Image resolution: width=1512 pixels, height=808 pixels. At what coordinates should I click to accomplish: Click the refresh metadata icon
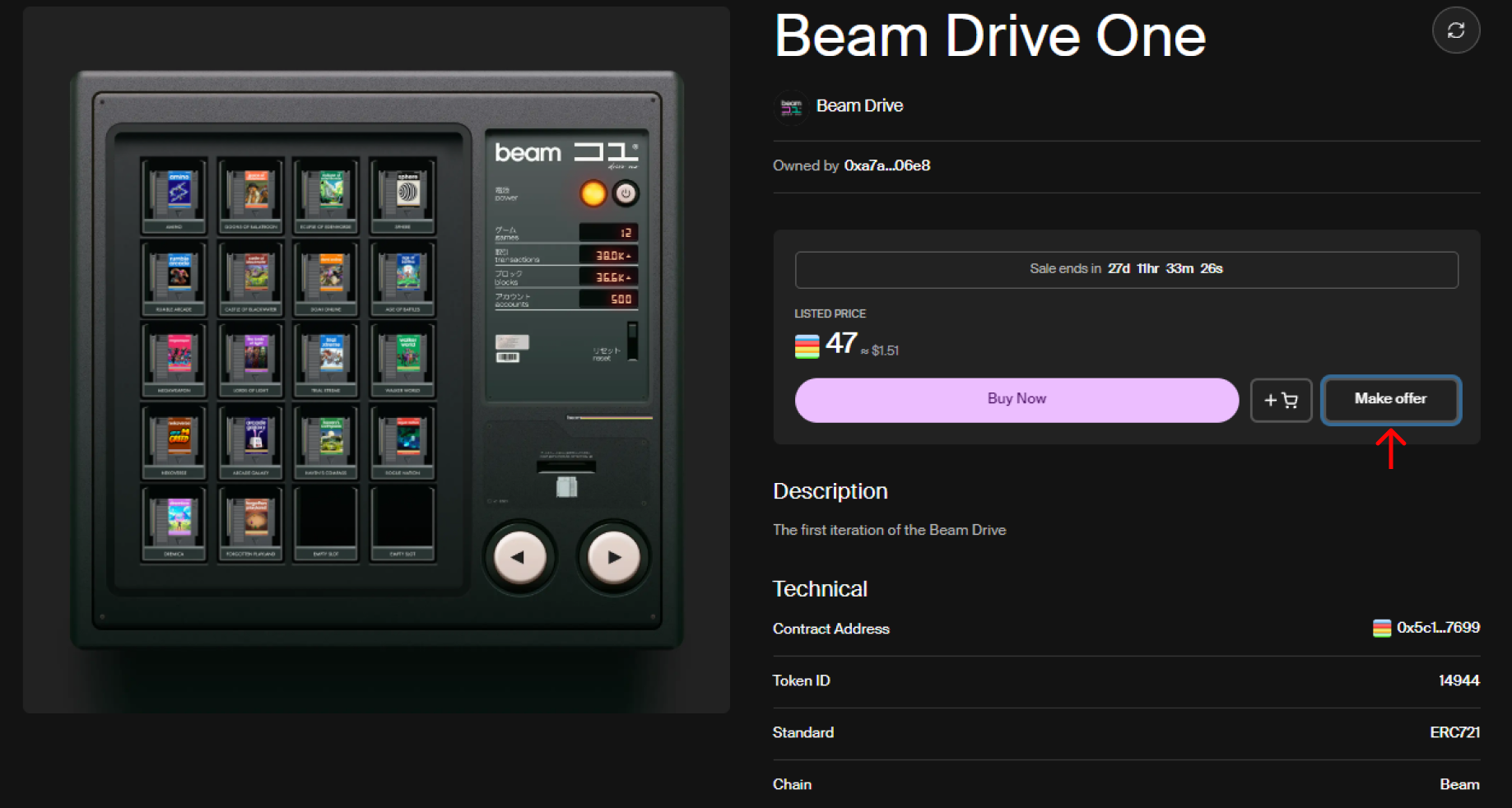click(1456, 30)
